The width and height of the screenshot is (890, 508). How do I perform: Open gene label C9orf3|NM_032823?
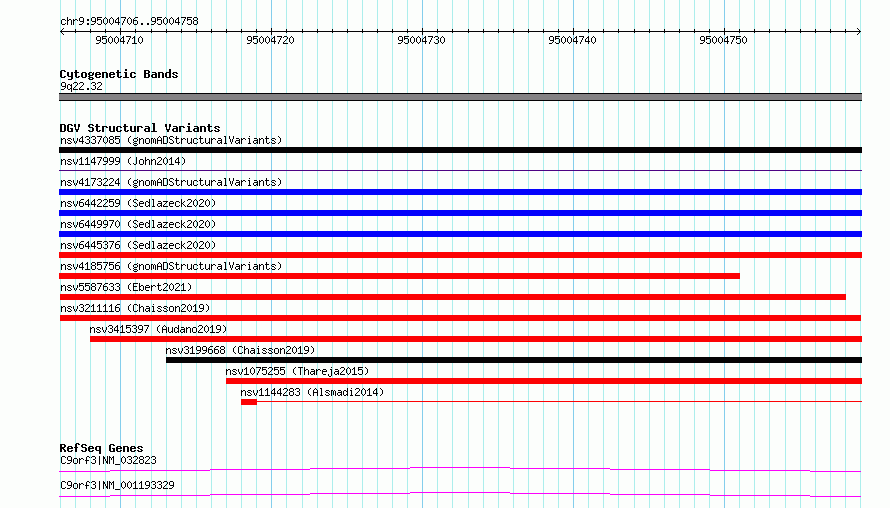click(x=108, y=460)
